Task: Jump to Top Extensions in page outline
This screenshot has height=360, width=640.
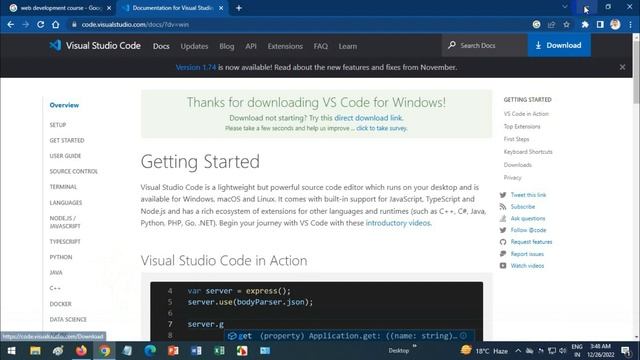Action: pyautogui.click(x=522, y=127)
